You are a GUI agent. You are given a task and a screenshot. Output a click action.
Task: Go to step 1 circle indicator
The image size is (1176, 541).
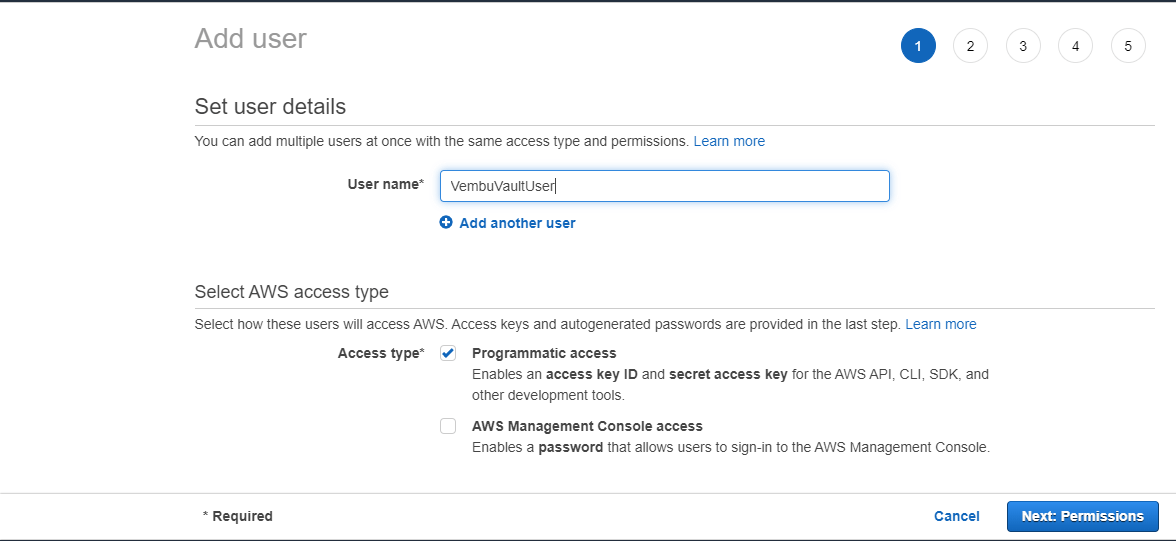[x=918, y=46]
